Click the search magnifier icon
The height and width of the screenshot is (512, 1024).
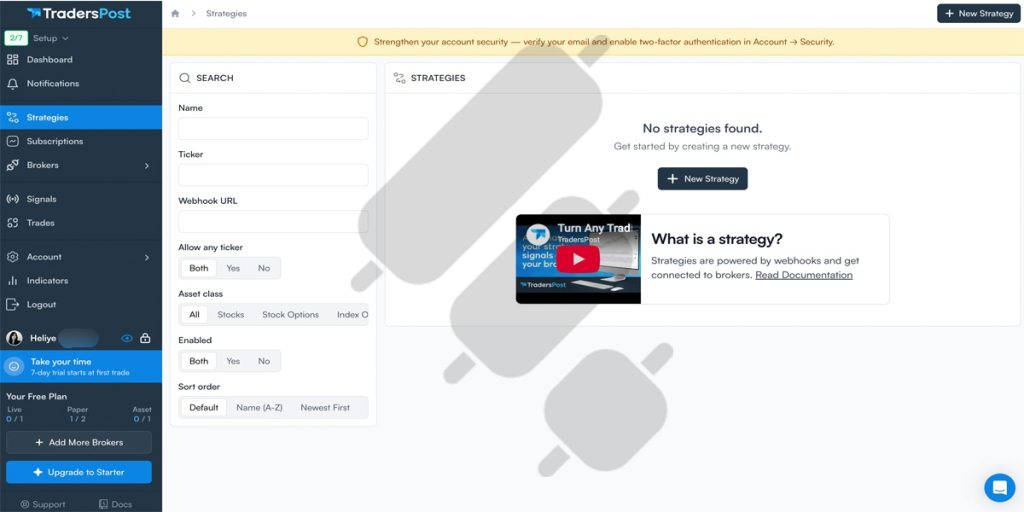click(x=185, y=78)
